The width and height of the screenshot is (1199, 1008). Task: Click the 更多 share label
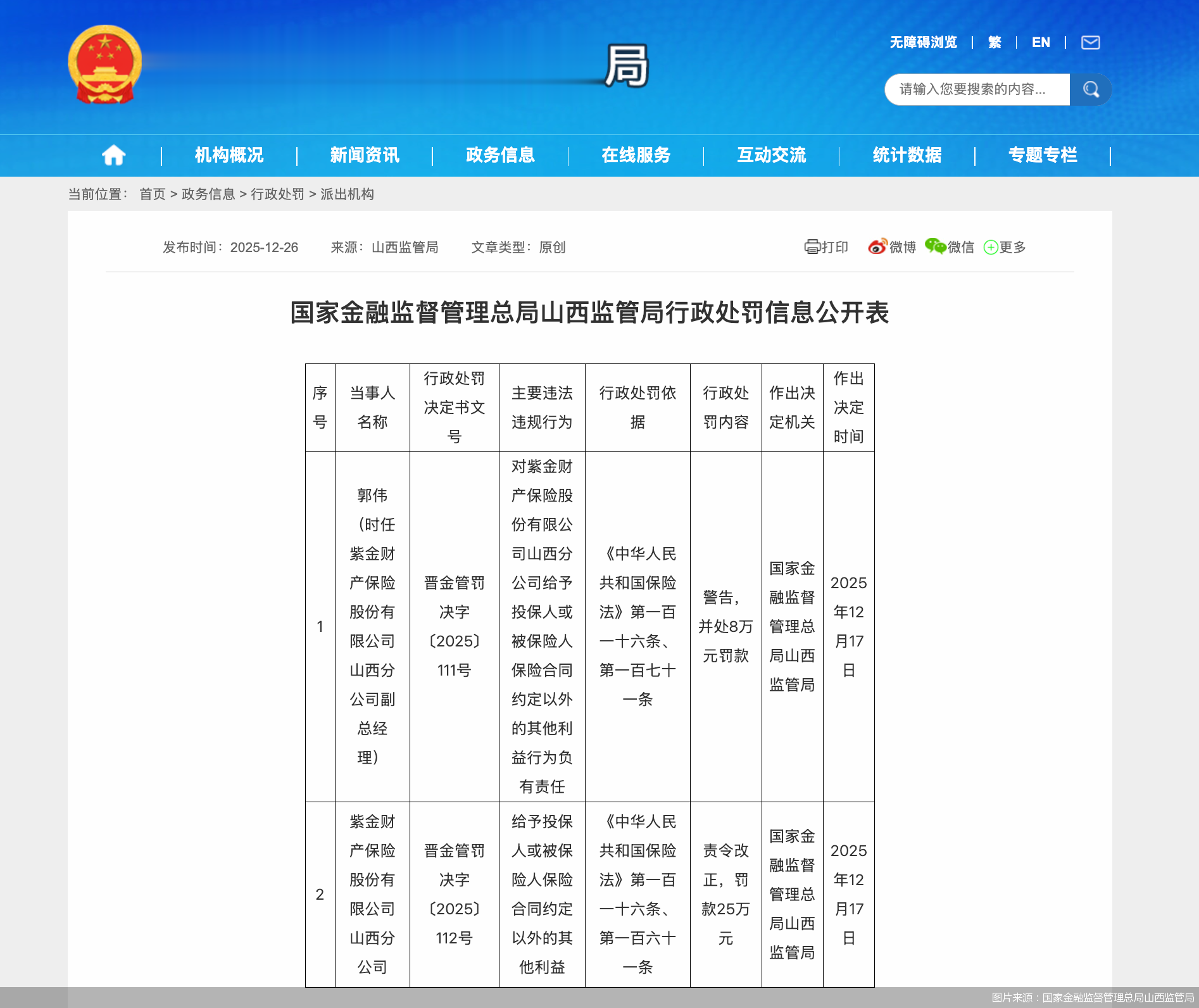click(x=1012, y=247)
